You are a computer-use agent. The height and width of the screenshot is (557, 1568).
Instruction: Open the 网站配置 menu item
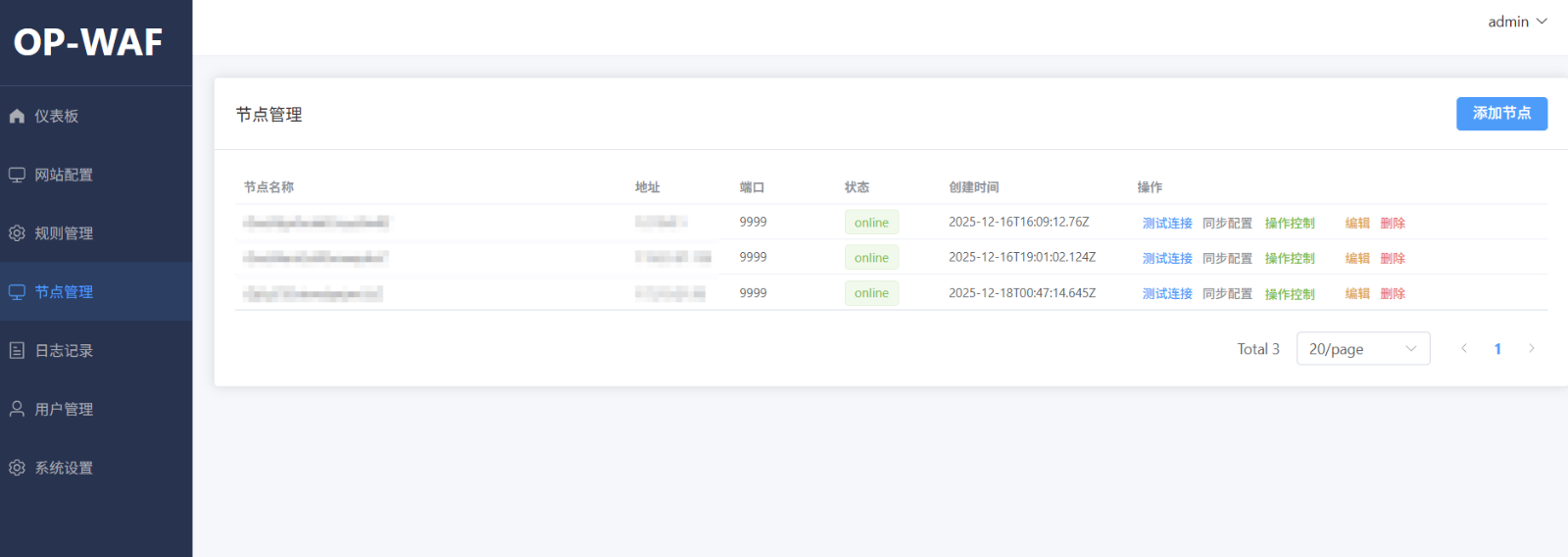pos(64,175)
